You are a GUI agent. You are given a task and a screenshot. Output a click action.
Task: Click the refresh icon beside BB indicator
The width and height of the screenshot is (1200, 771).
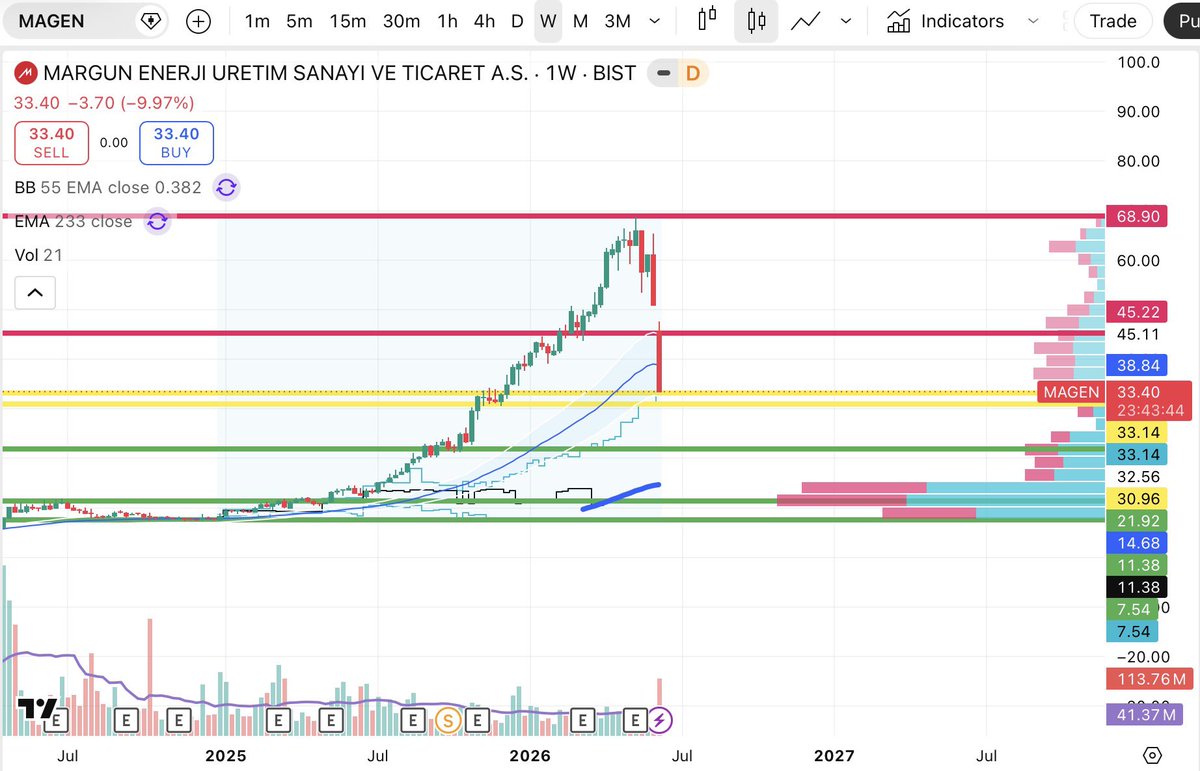pos(226,187)
